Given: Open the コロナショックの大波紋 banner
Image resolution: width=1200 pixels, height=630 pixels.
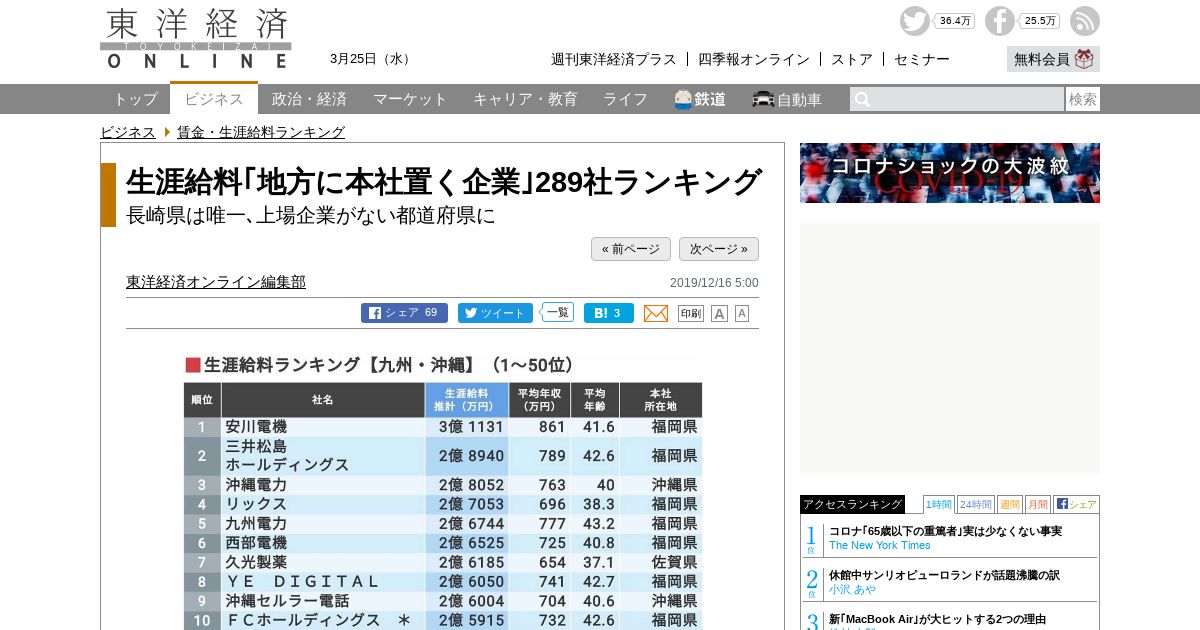Looking at the screenshot, I should coord(950,173).
